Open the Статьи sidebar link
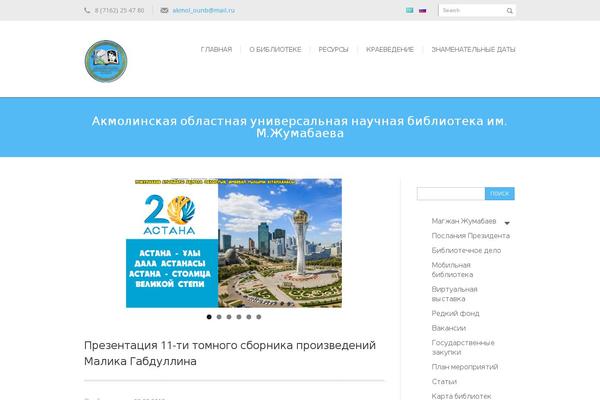600x400 pixels. pyautogui.click(x=444, y=382)
